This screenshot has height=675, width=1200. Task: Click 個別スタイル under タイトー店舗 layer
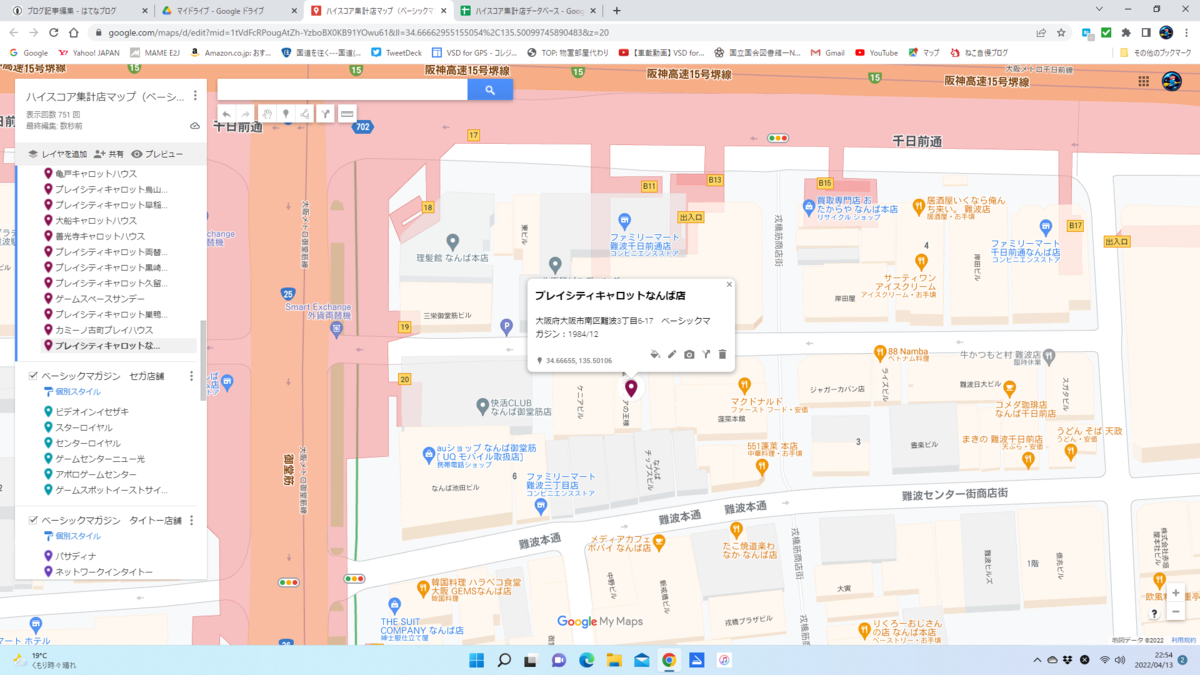[x=71, y=536]
